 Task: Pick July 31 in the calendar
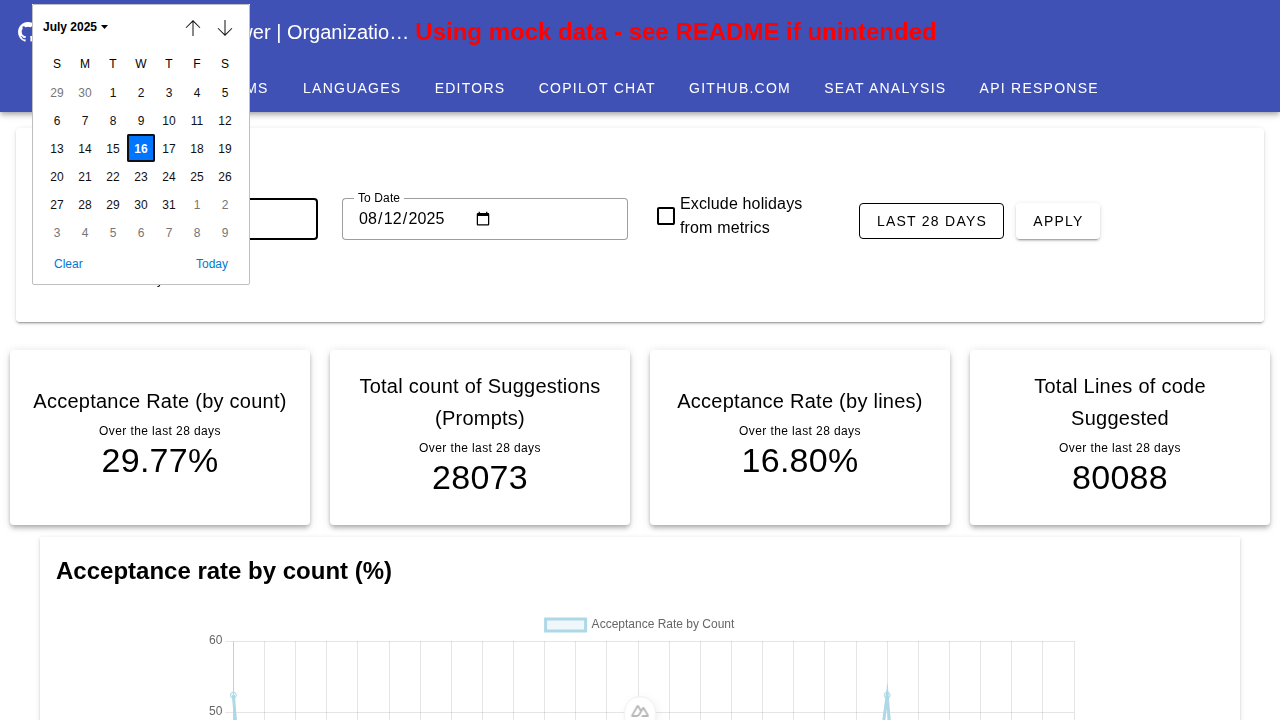(169, 205)
